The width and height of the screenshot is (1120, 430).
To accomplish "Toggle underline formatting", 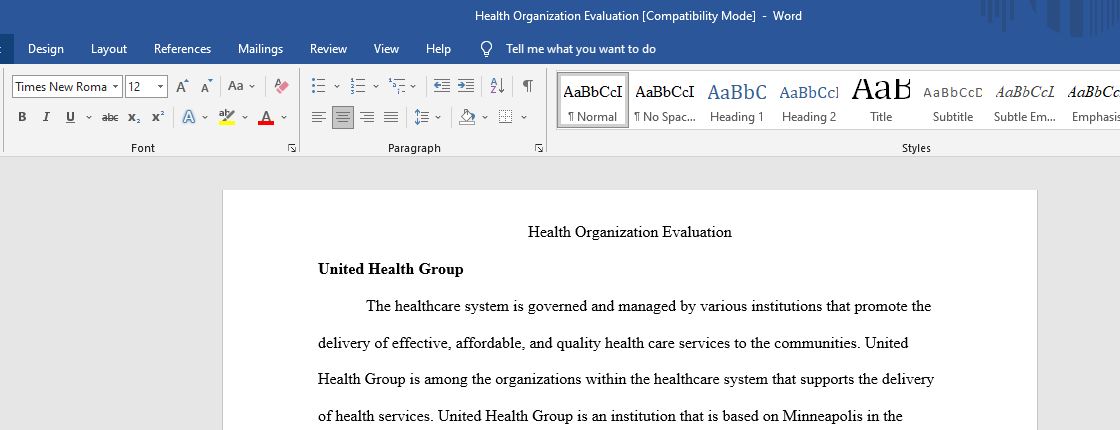I will (70, 117).
